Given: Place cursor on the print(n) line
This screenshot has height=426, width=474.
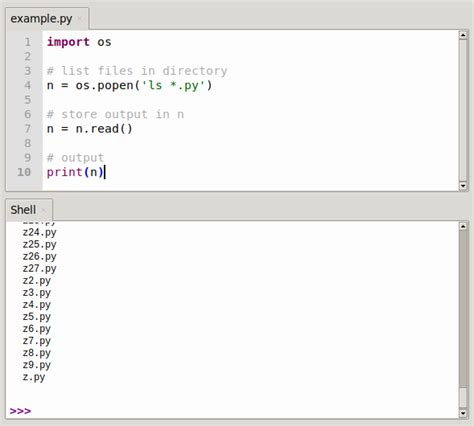Looking at the screenshot, I should point(75,172).
